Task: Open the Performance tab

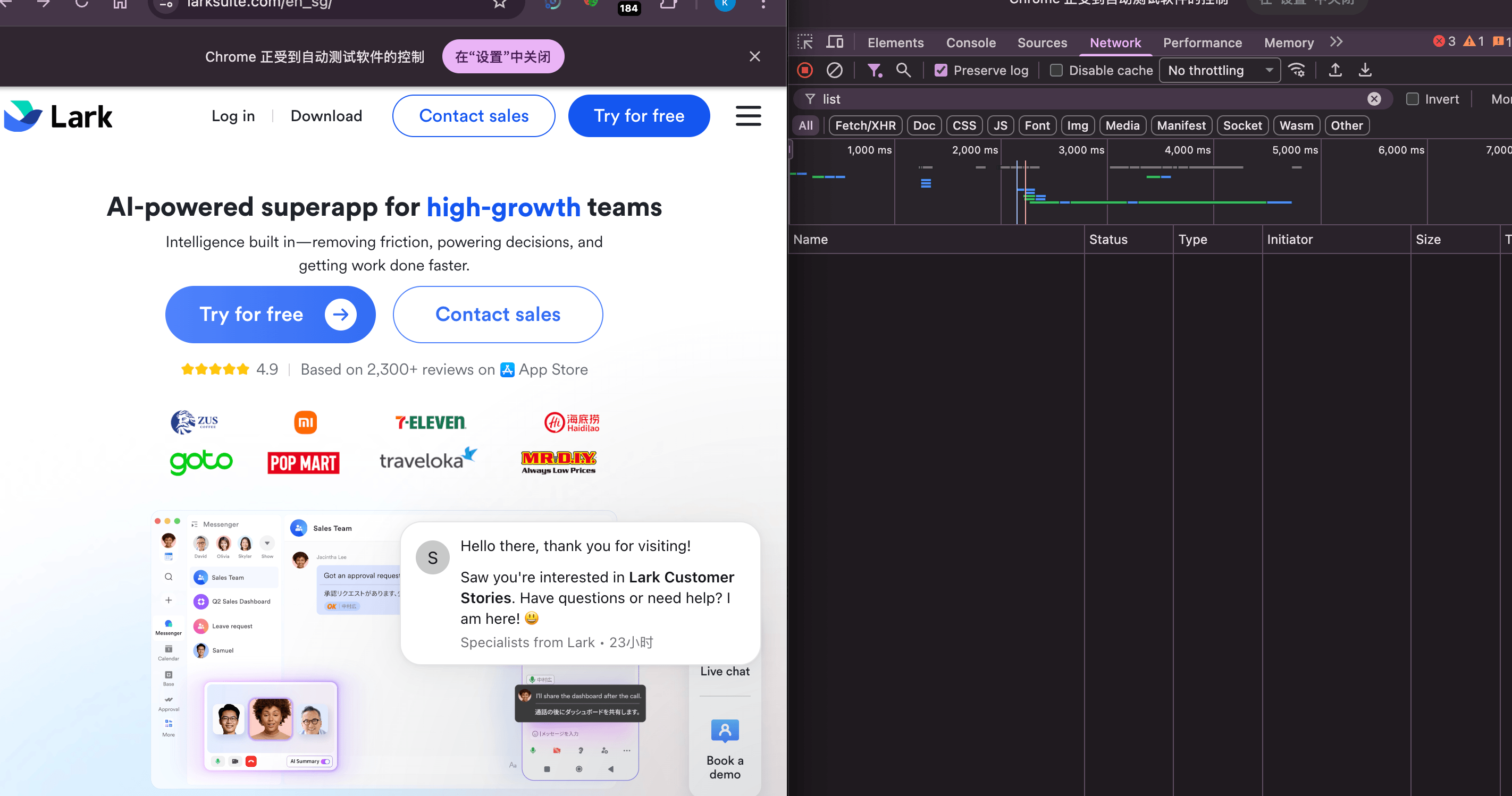Action: click(x=1202, y=43)
